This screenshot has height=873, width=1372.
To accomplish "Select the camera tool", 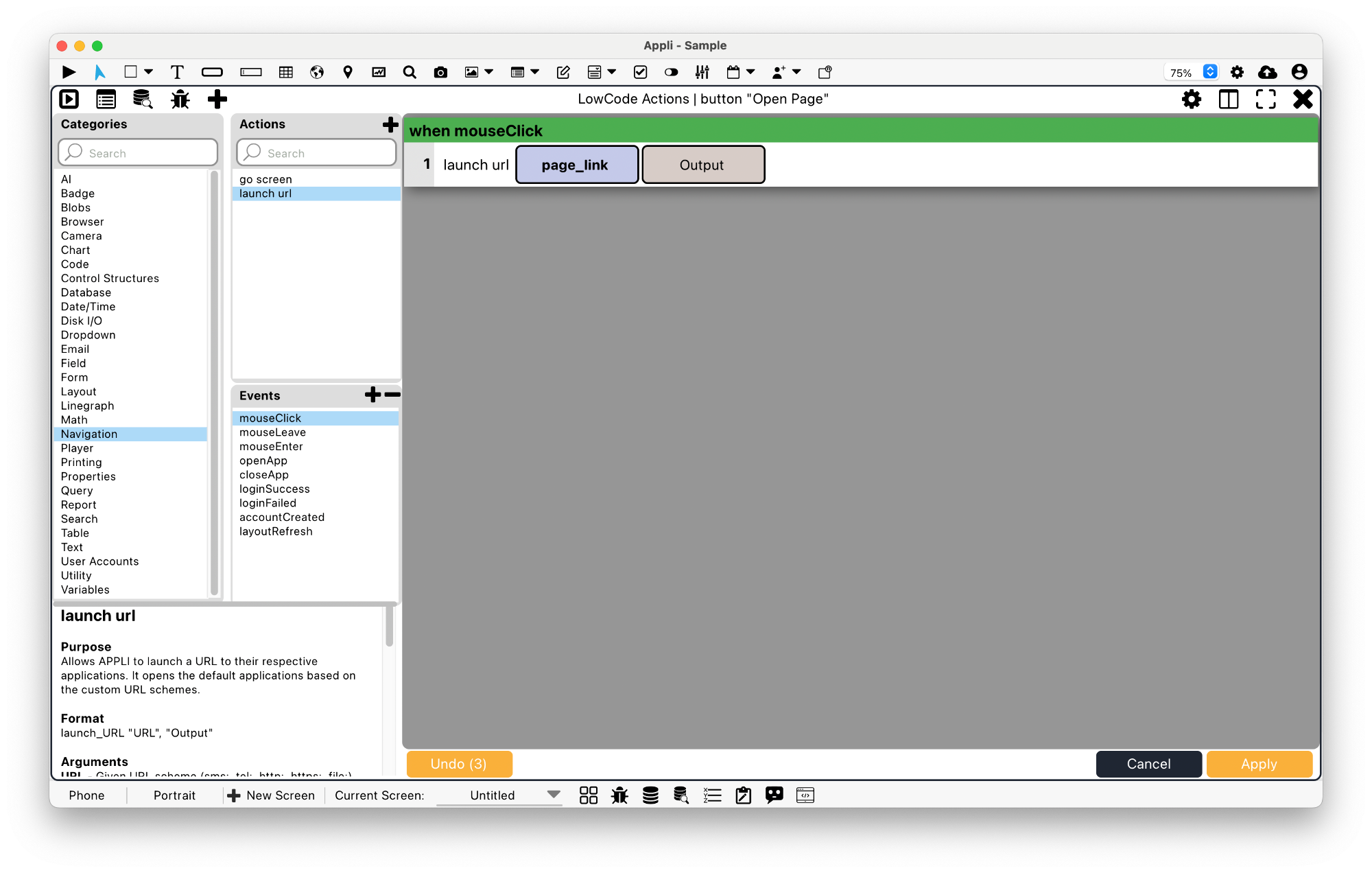I will (440, 72).
